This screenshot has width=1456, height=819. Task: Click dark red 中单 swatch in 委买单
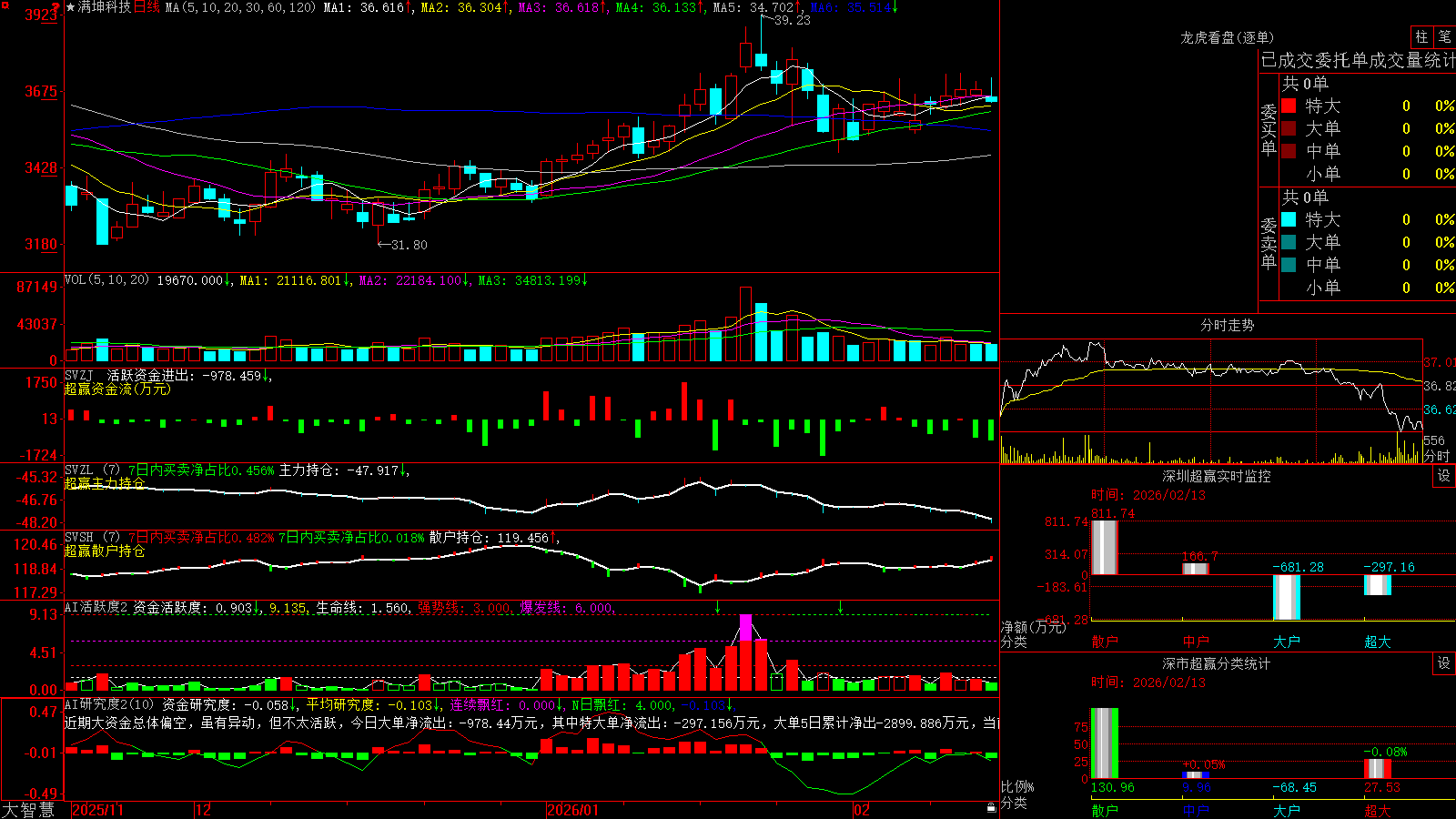click(x=1289, y=150)
